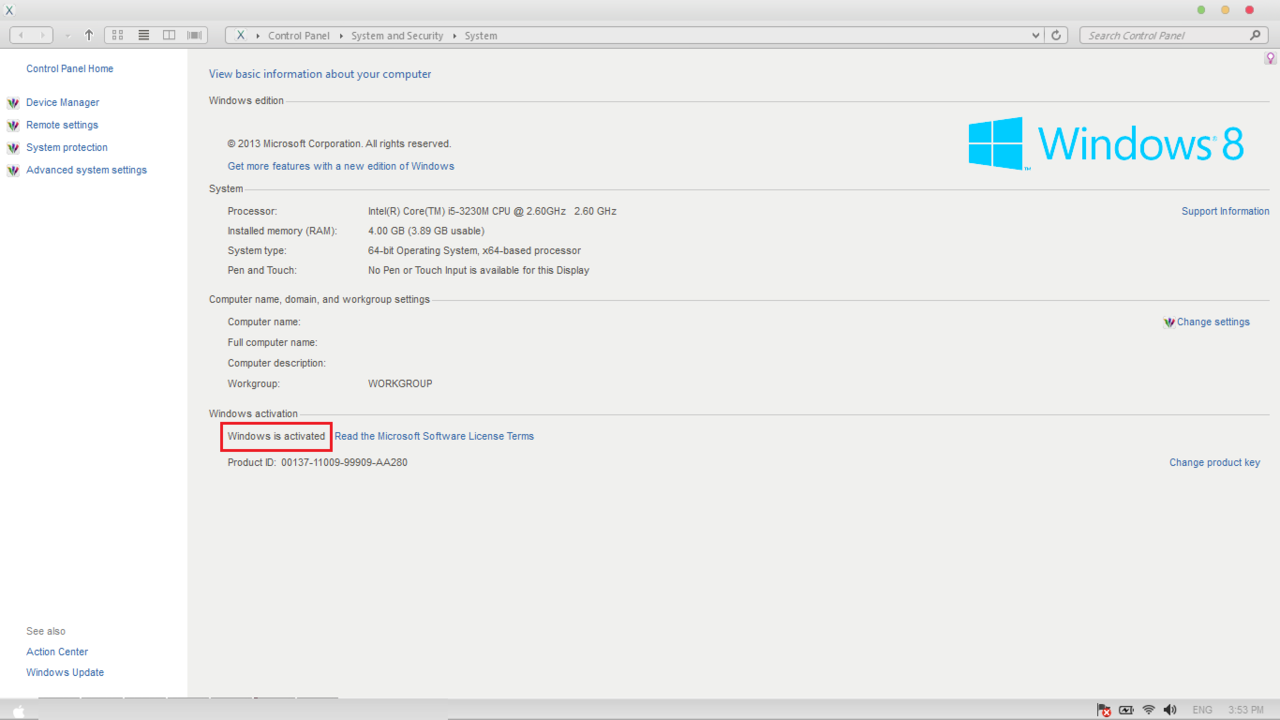Switch to column split view
Image resolution: width=1280 pixels, height=720 pixels.
[169, 35]
